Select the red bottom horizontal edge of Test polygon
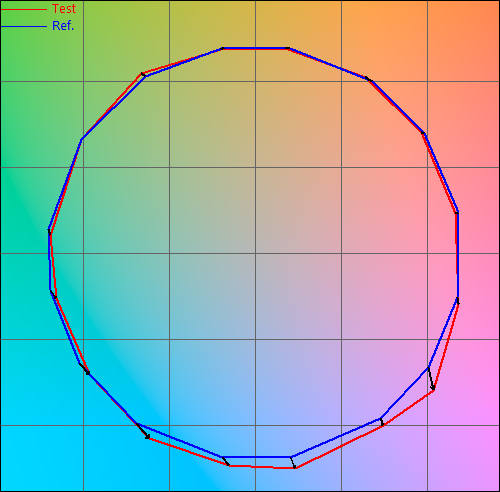Screen dimensions: 500x492 click(x=262, y=467)
